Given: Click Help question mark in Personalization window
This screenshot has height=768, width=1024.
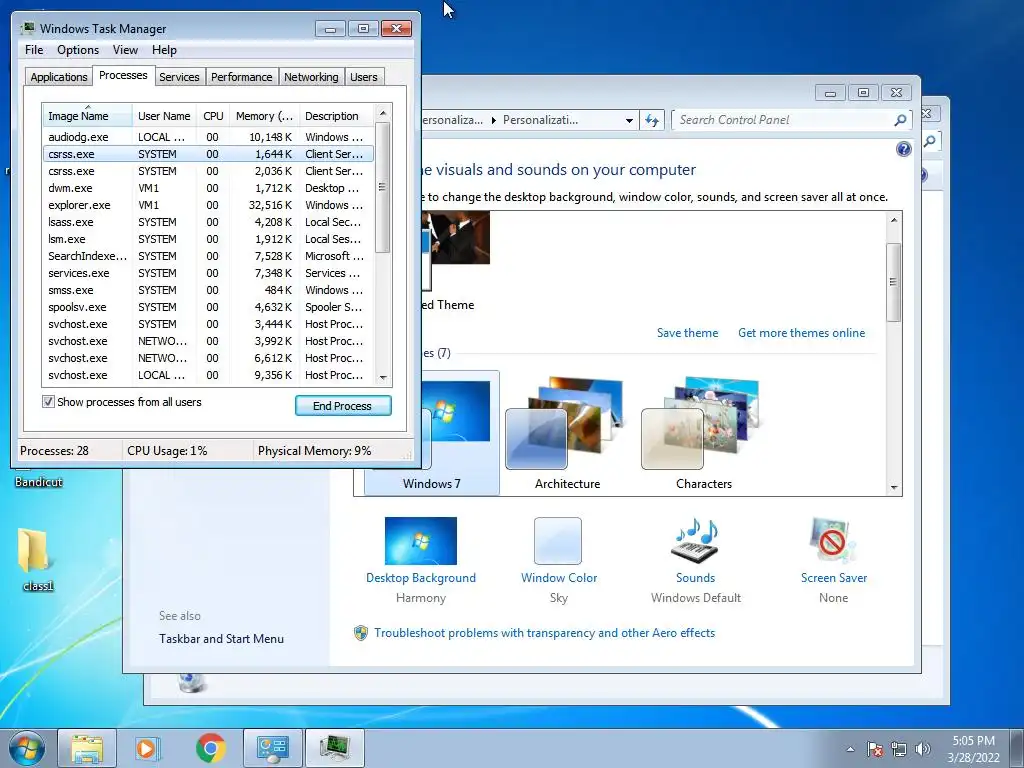Looking at the screenshot, I should click(x=903, y=150).
